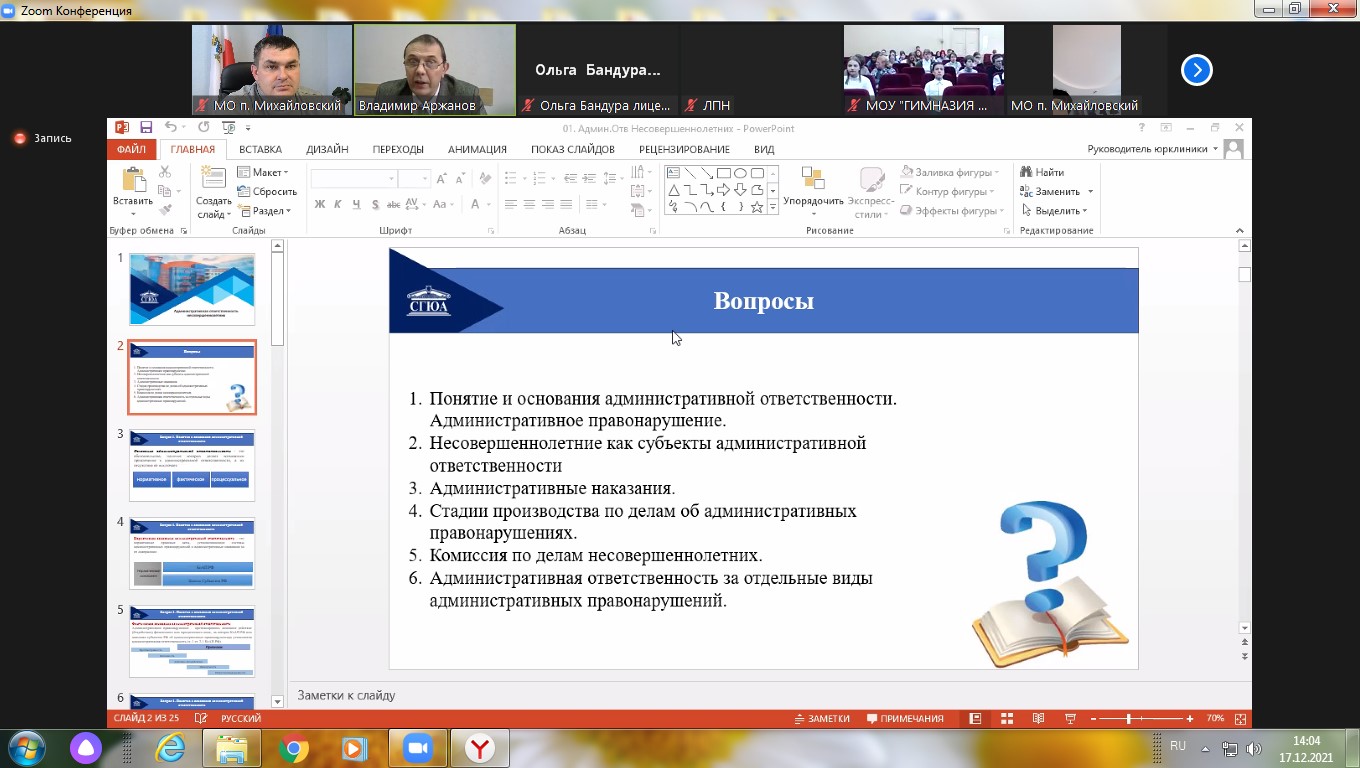
Task: Click Создать слайд new slide icon
Action: point(213,179)
